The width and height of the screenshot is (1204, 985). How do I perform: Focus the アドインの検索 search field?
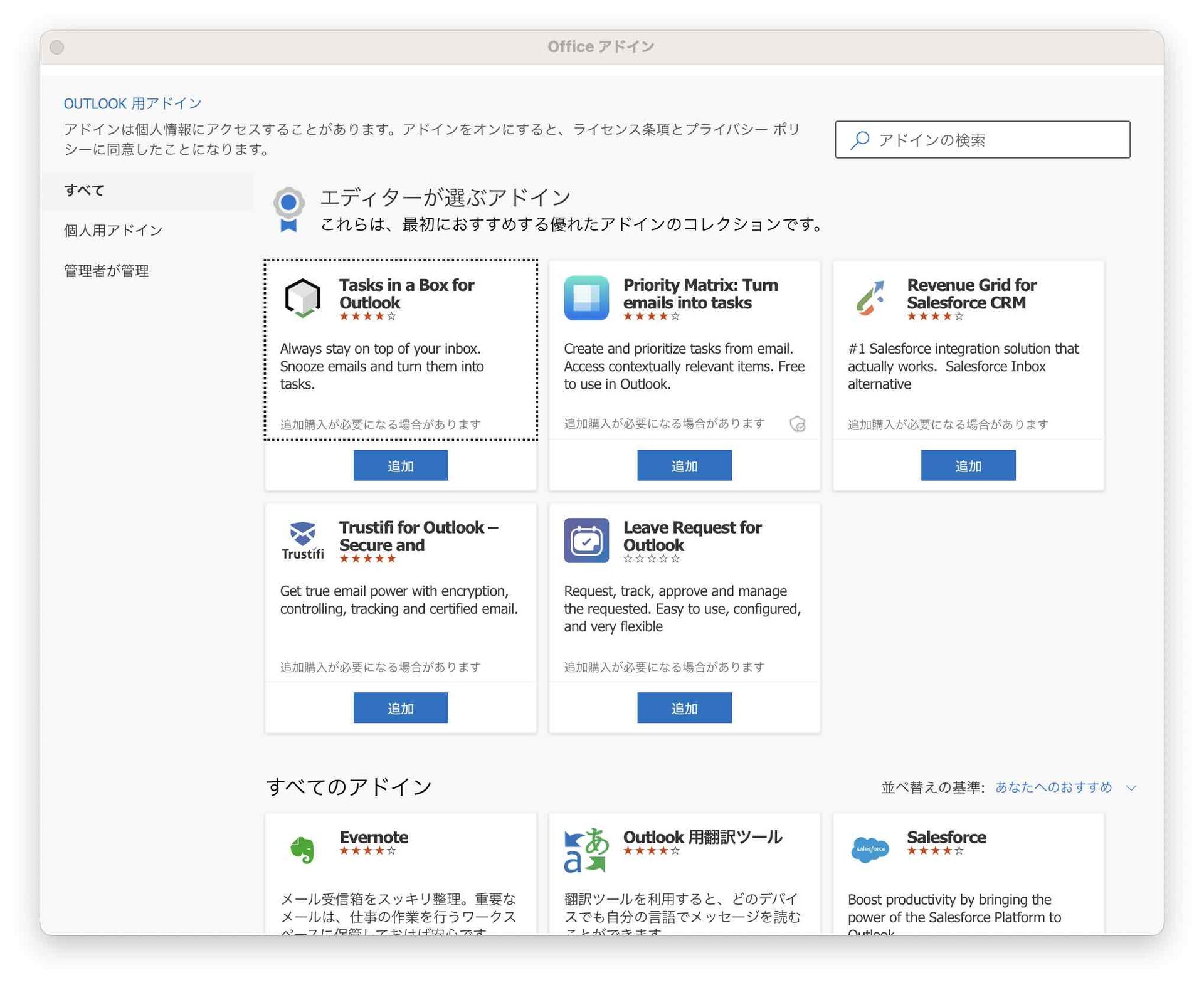click(982, 139)
